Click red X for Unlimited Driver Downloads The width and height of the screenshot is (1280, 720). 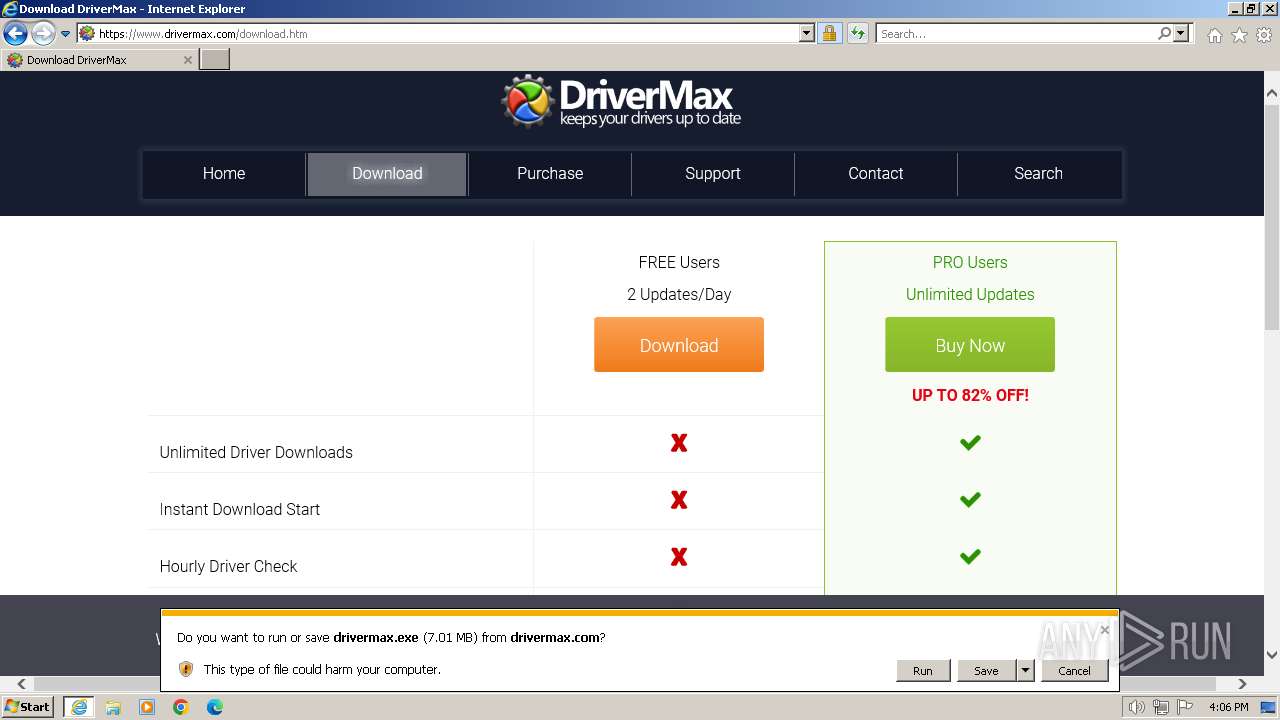pos(679,442)
